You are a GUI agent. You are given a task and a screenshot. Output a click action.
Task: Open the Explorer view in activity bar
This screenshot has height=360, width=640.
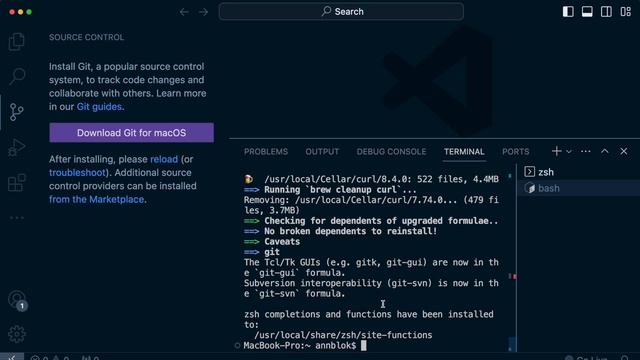pos(17,41)
